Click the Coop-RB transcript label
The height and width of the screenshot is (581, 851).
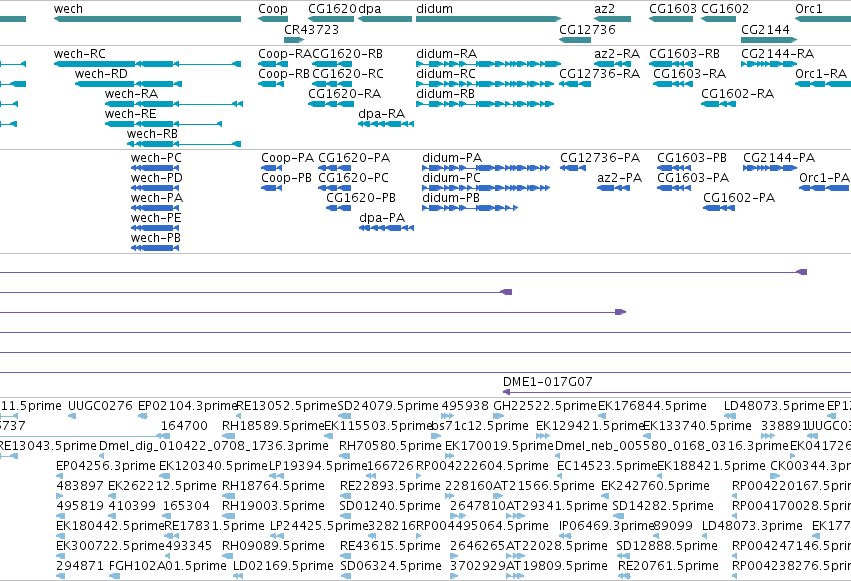(x=284, y=74)
